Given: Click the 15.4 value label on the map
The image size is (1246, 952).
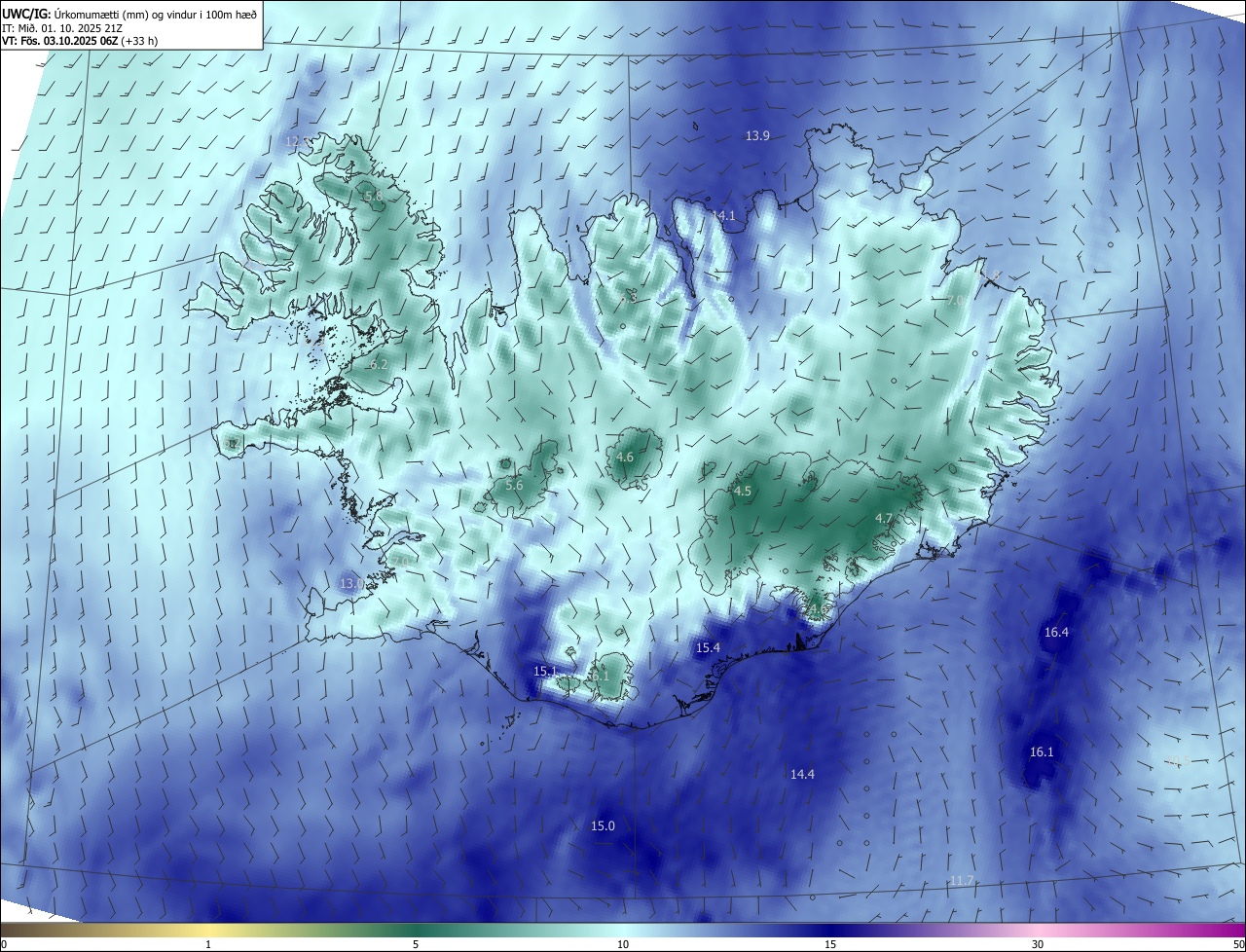Looking at the screenshot, I should (x=708, y=648).
